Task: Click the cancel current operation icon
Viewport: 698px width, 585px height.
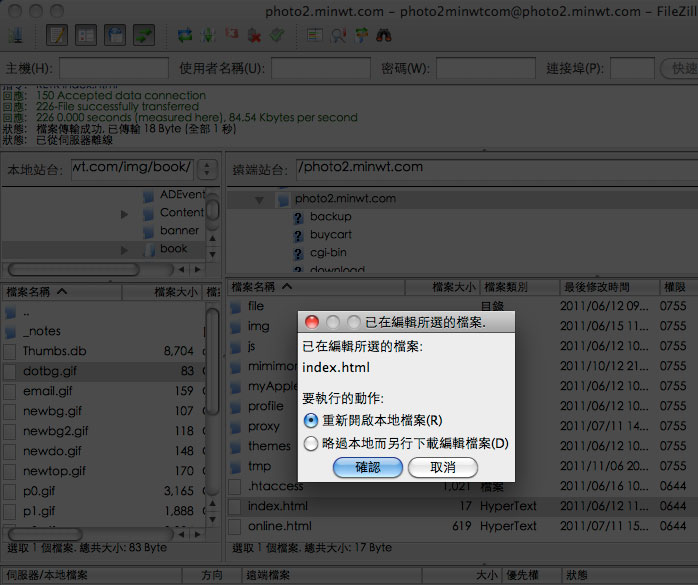Action: pos(231,34)
